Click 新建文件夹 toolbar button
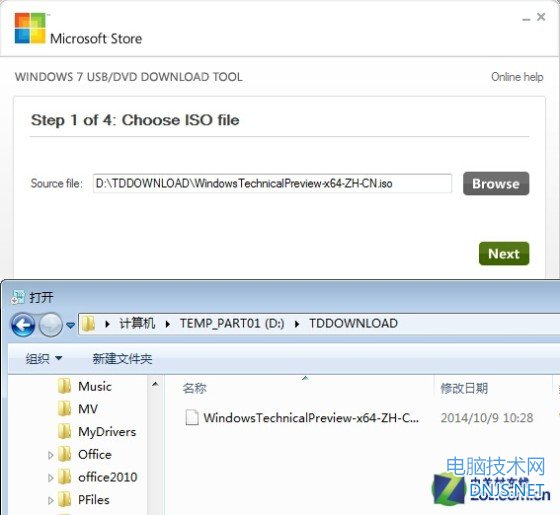 [122, 358]
